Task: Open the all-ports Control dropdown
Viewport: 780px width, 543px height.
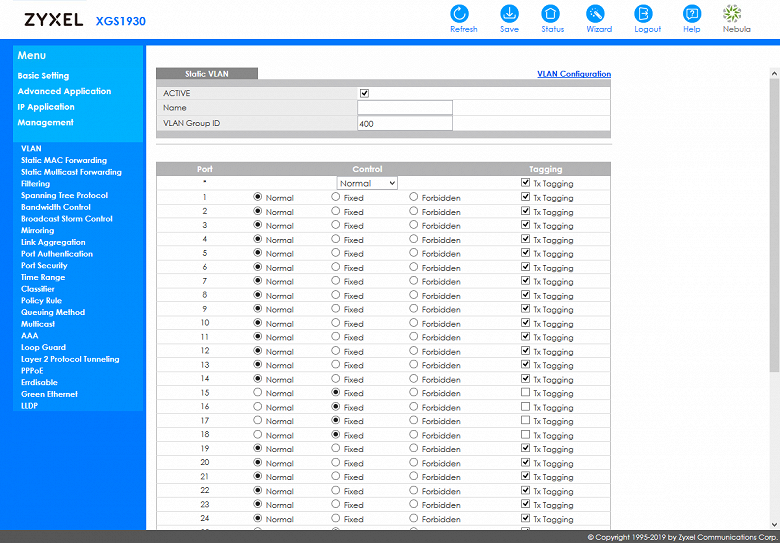Action: pos(367,183)
